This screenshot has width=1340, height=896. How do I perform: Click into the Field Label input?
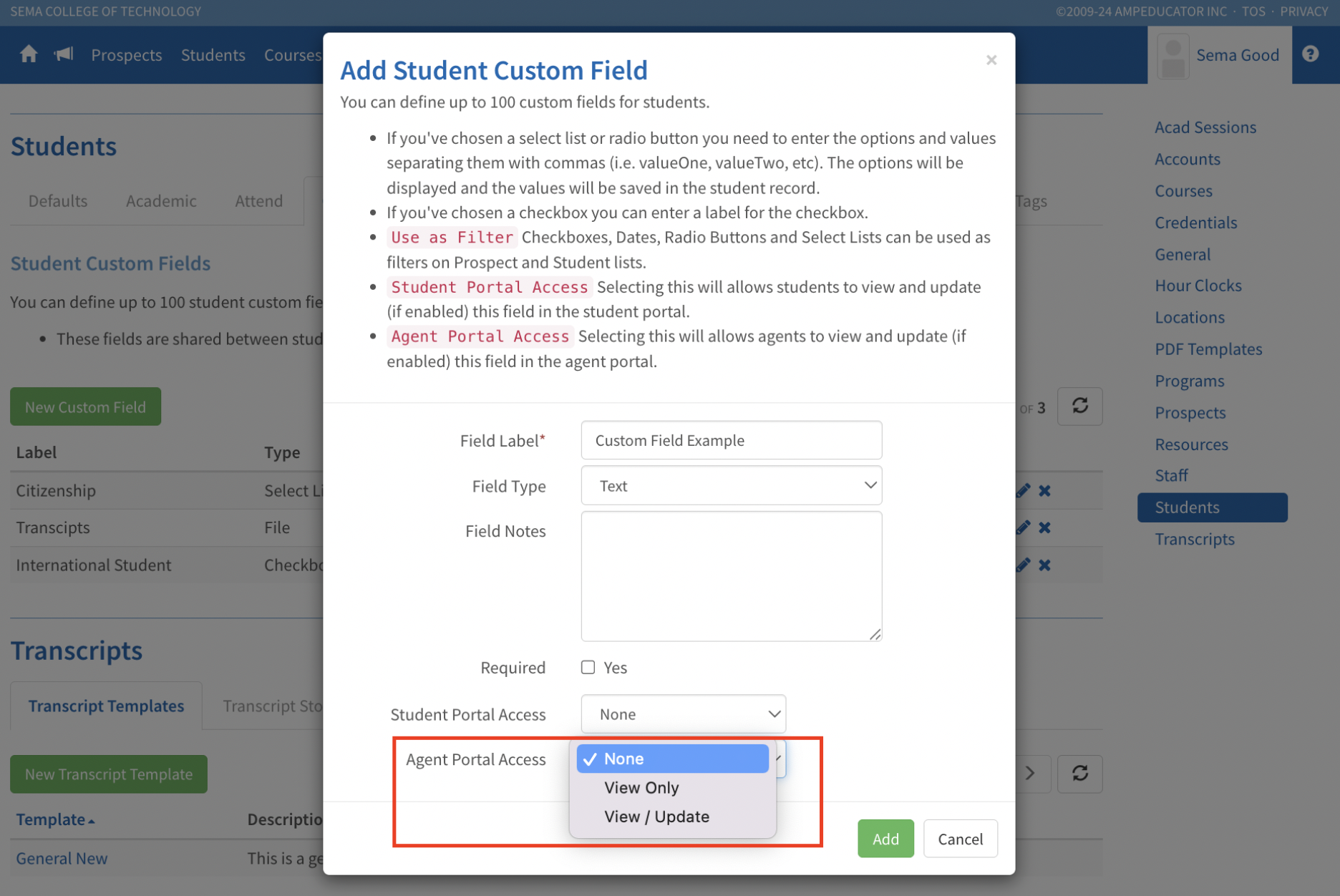[x=731, y=441]
